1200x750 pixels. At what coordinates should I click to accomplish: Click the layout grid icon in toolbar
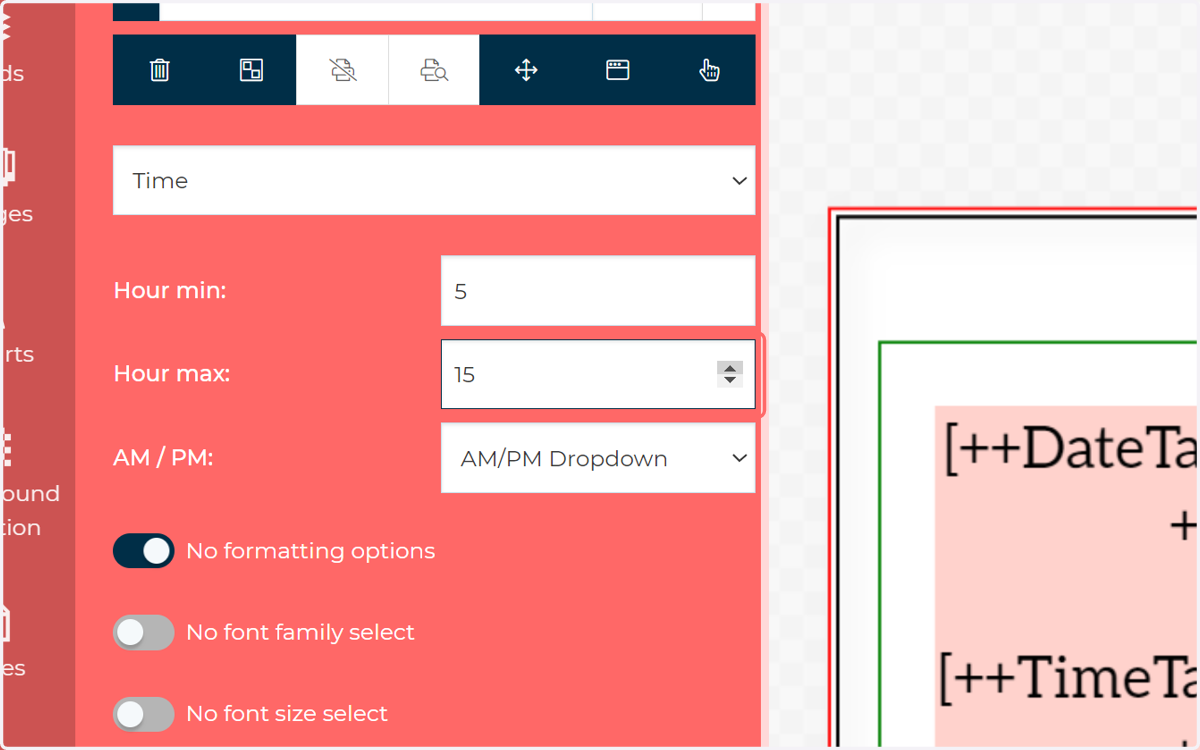point(251,70)
